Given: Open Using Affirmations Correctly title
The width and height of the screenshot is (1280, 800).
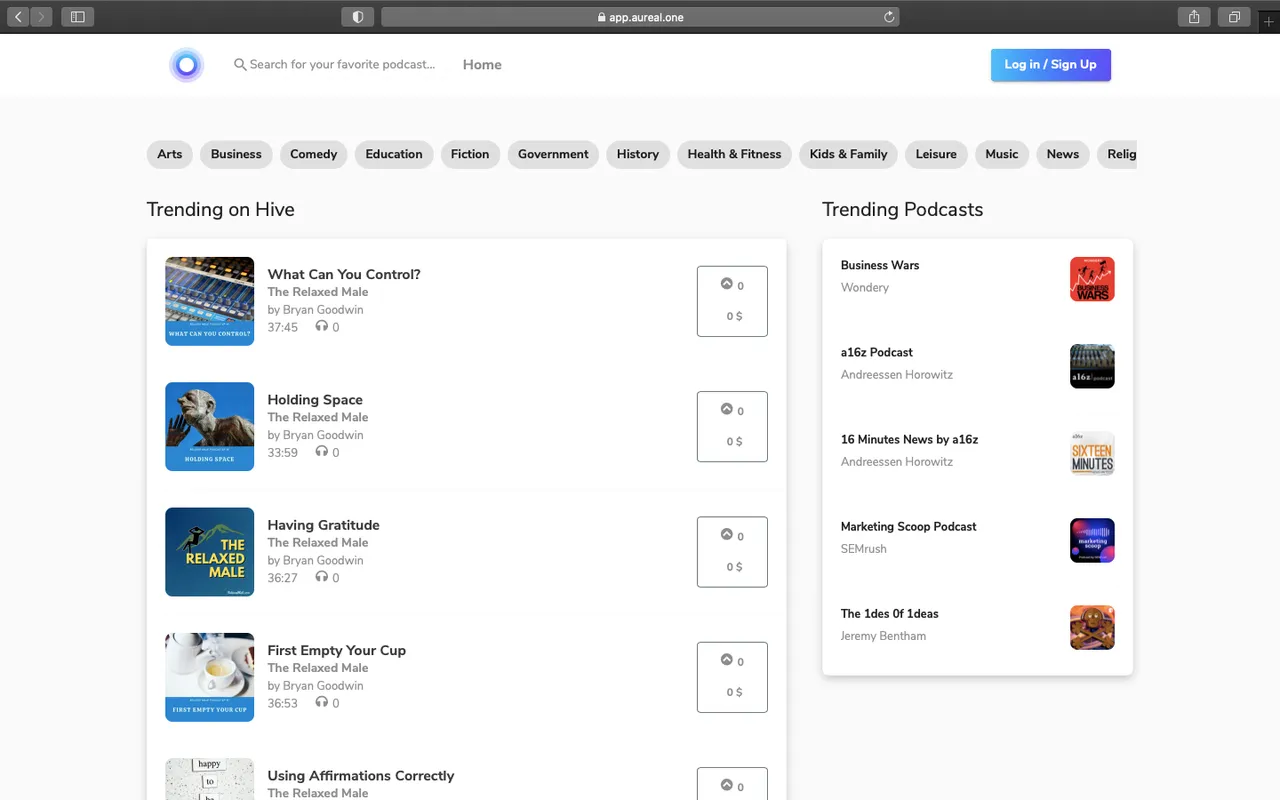Looking at the screenshot, I should coord(361,775).
